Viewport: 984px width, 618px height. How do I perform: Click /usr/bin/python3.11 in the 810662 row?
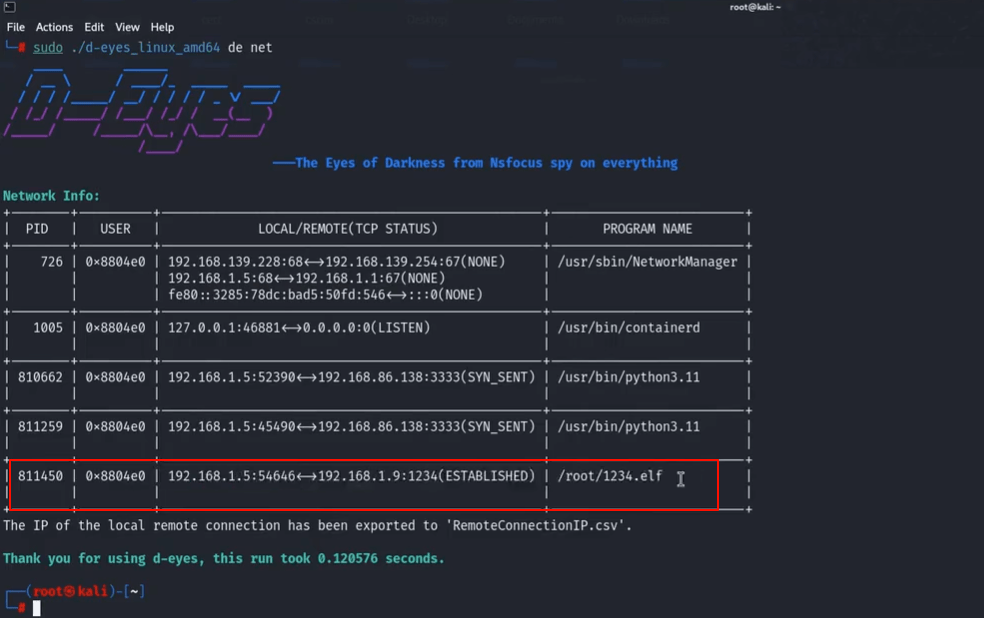point(629,377)
